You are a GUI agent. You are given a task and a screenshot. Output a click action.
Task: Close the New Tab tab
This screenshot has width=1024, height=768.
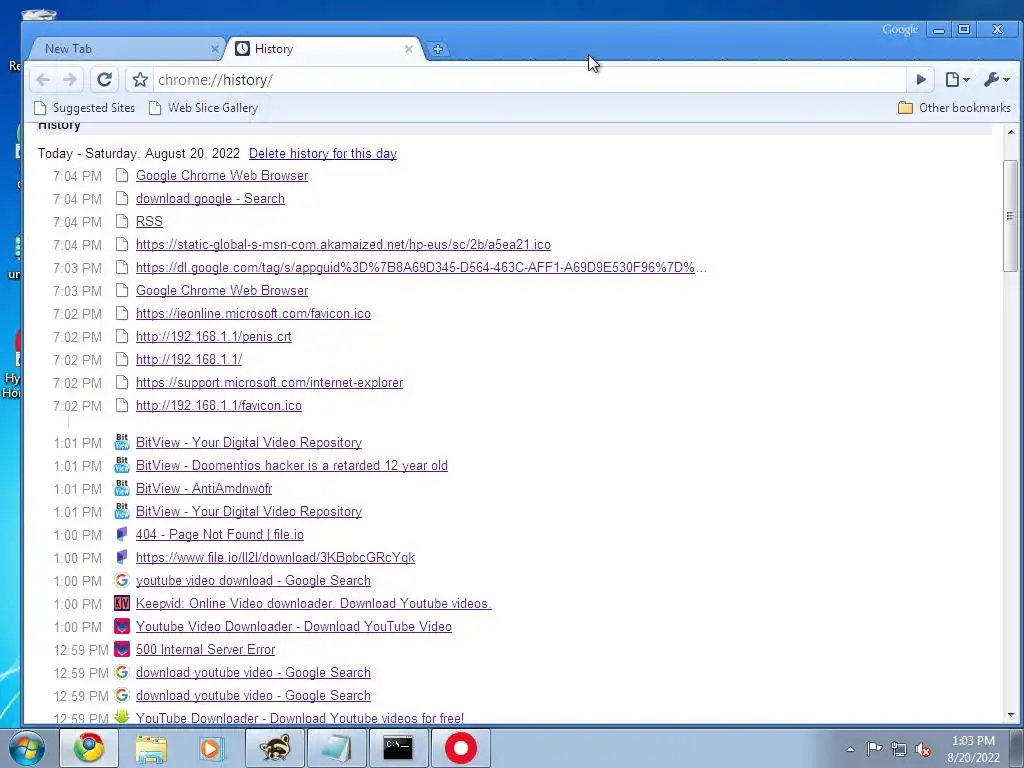tap(215, 49)
